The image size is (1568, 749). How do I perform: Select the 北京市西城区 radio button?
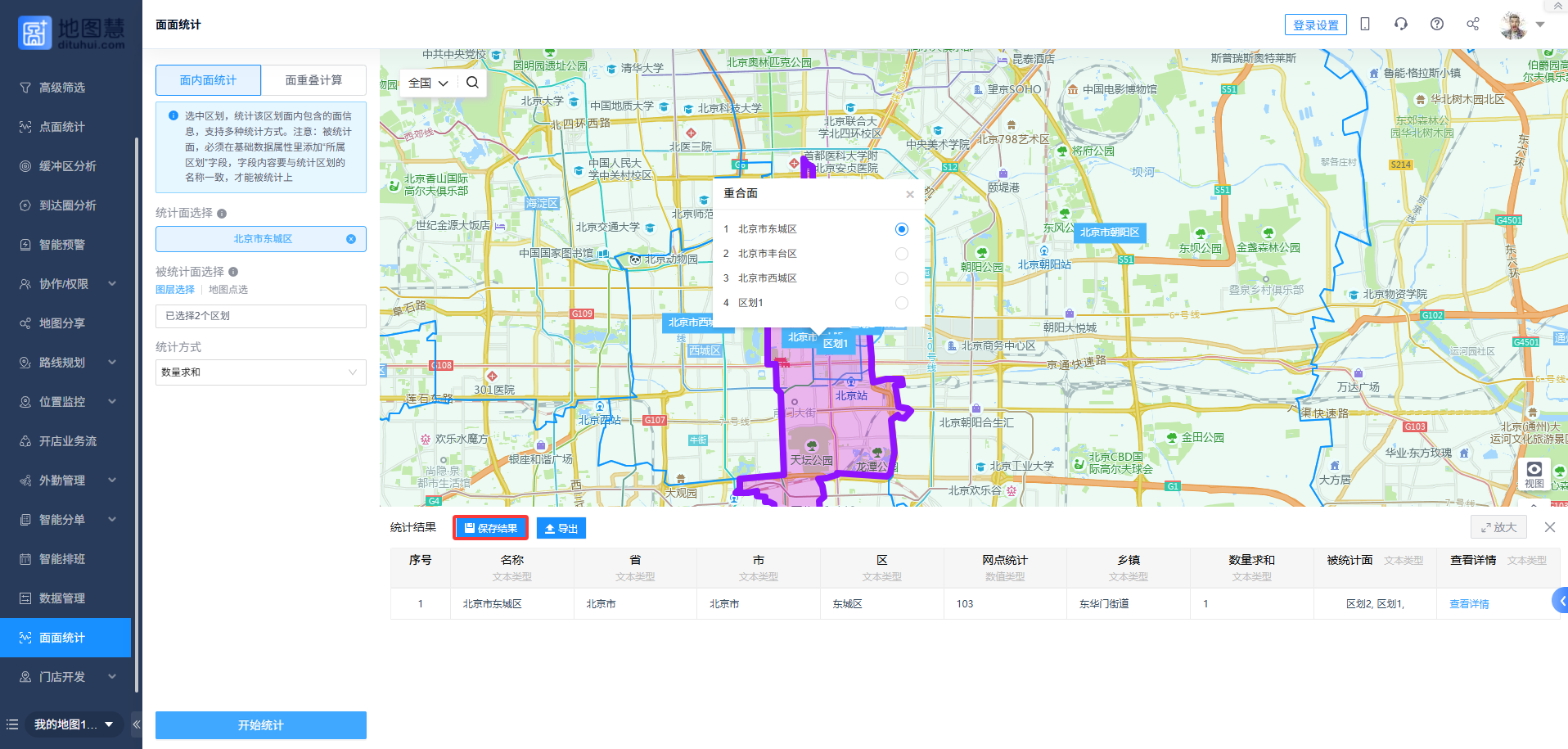pos(901,278)
